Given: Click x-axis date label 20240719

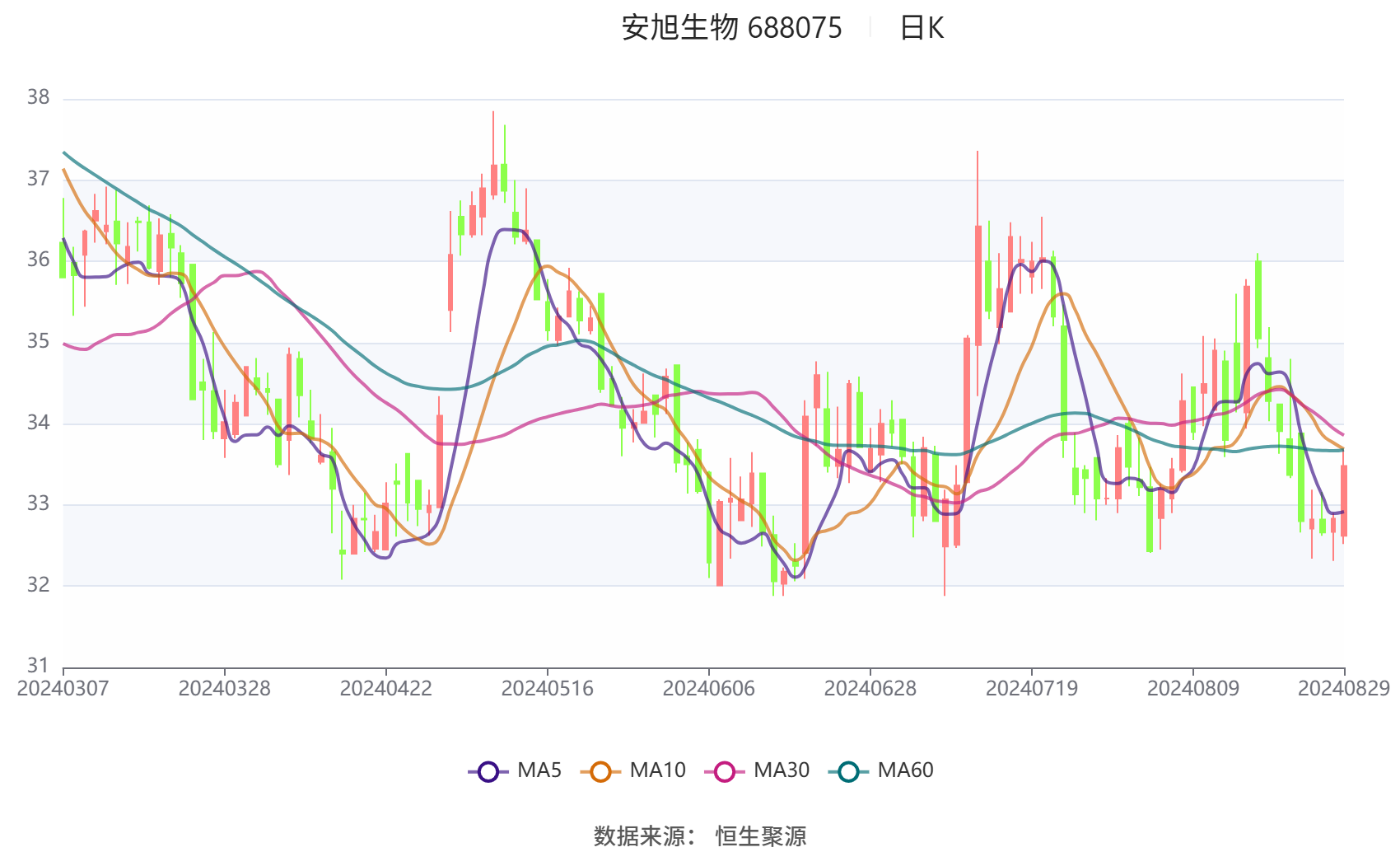Looking at the screenshot, I should click(1032, 688).
